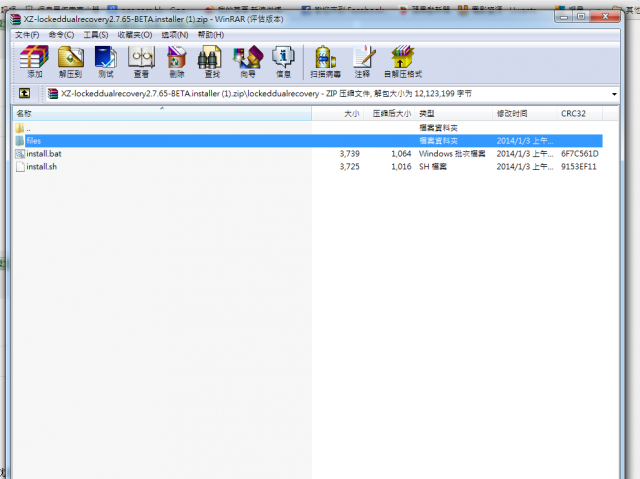Image resolution: width=640 pixels, height=479 pixels.
Task: Run the virus scan (扫描病毒) tool
Action: coord(325,61)
